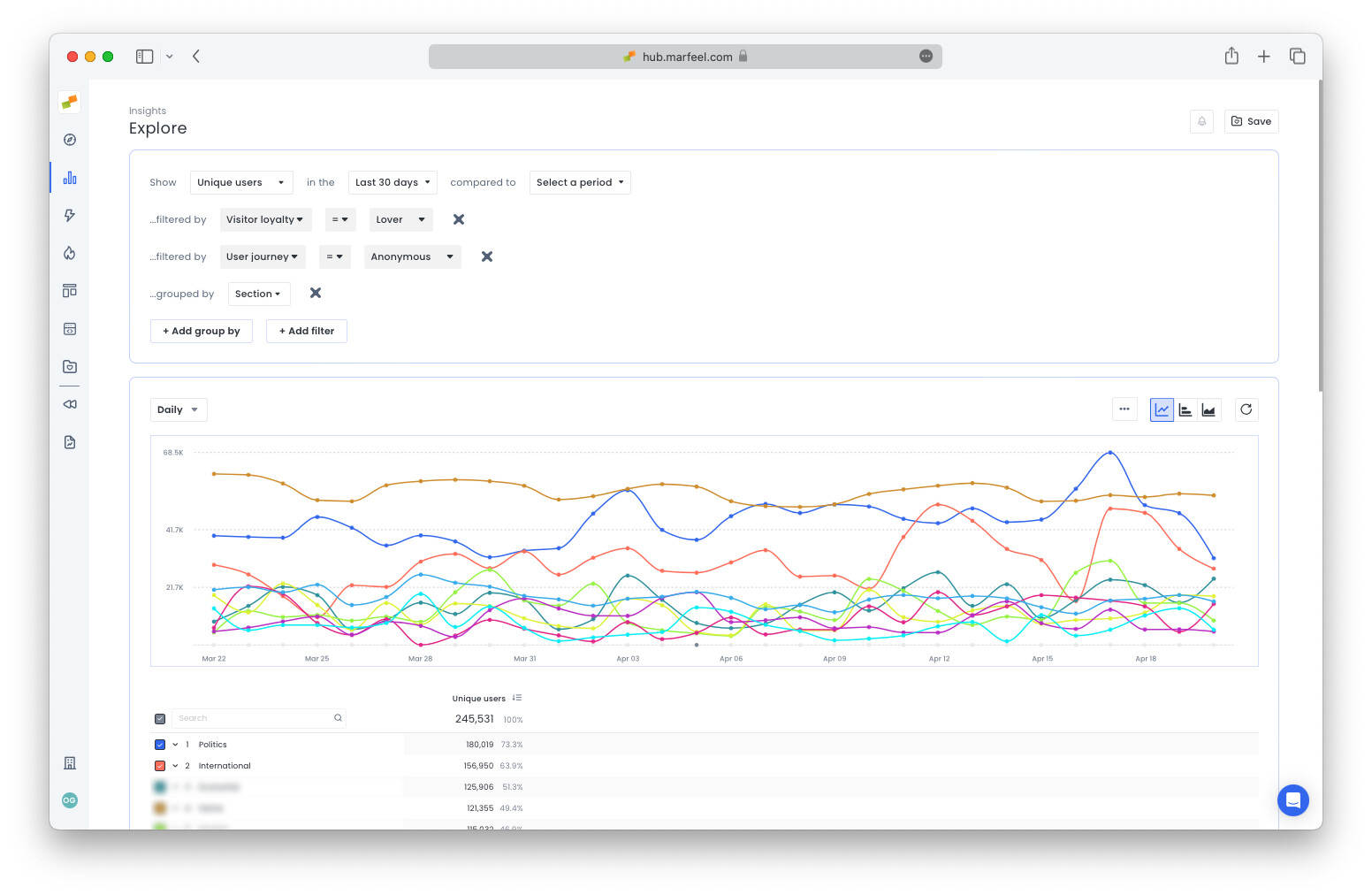Click the Save button
This screenshot has height=895, width=1372.
[1251, 121]
